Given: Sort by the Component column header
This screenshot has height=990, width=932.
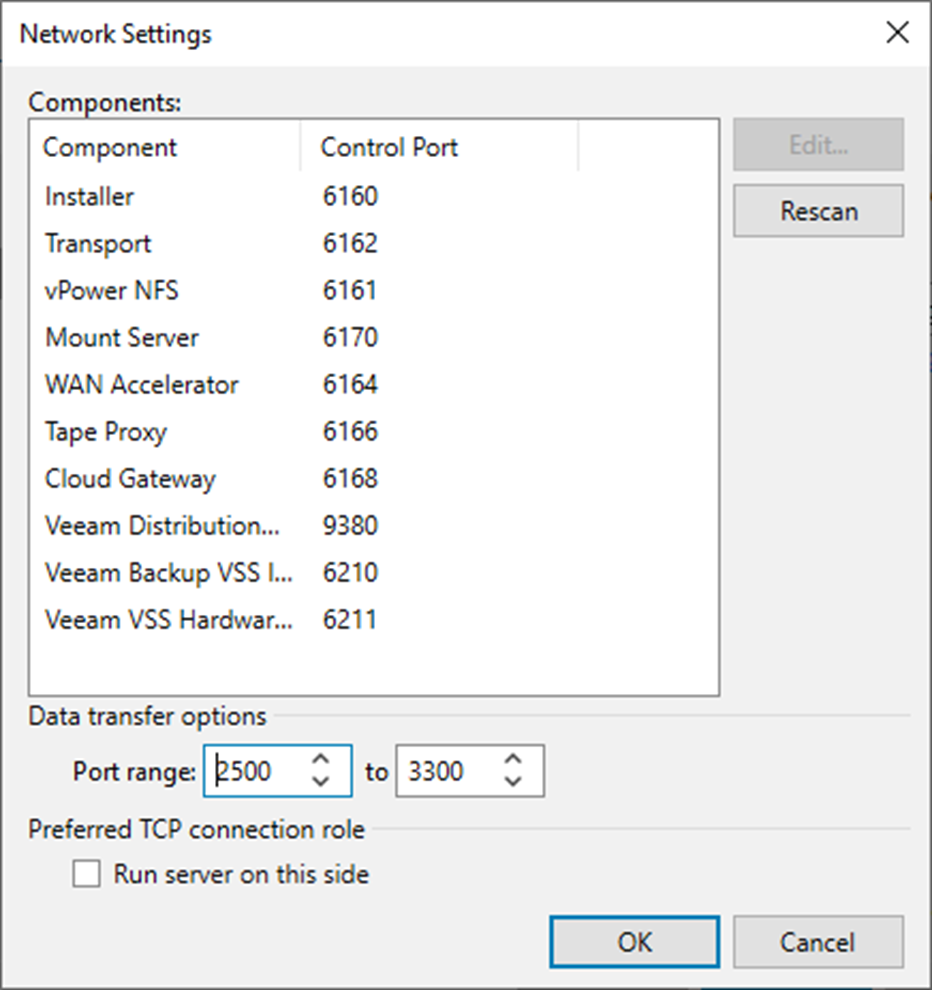Looking at the screenshot, I should point(165,147).
